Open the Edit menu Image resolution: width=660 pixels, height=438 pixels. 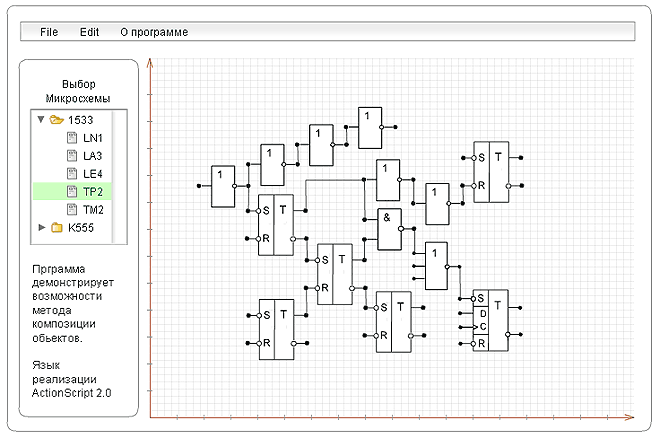tap(90, 32)
